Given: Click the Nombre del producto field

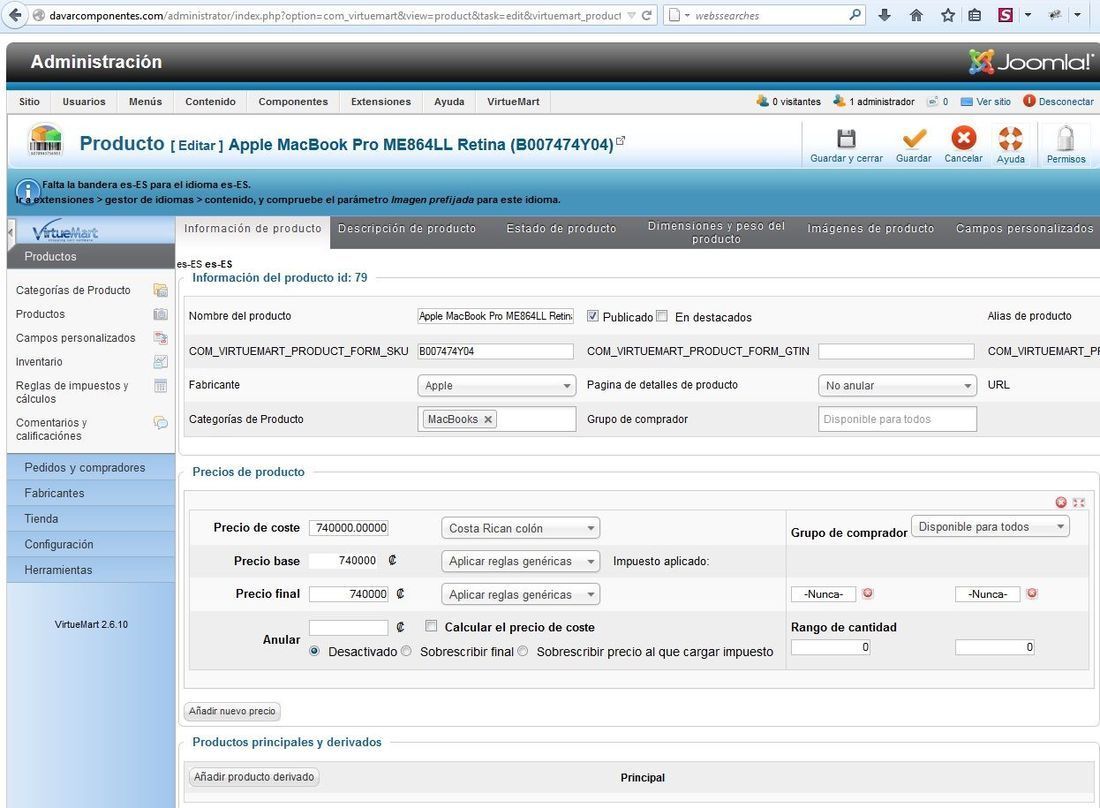Looking at the screenshot, I should pos(495,316).
